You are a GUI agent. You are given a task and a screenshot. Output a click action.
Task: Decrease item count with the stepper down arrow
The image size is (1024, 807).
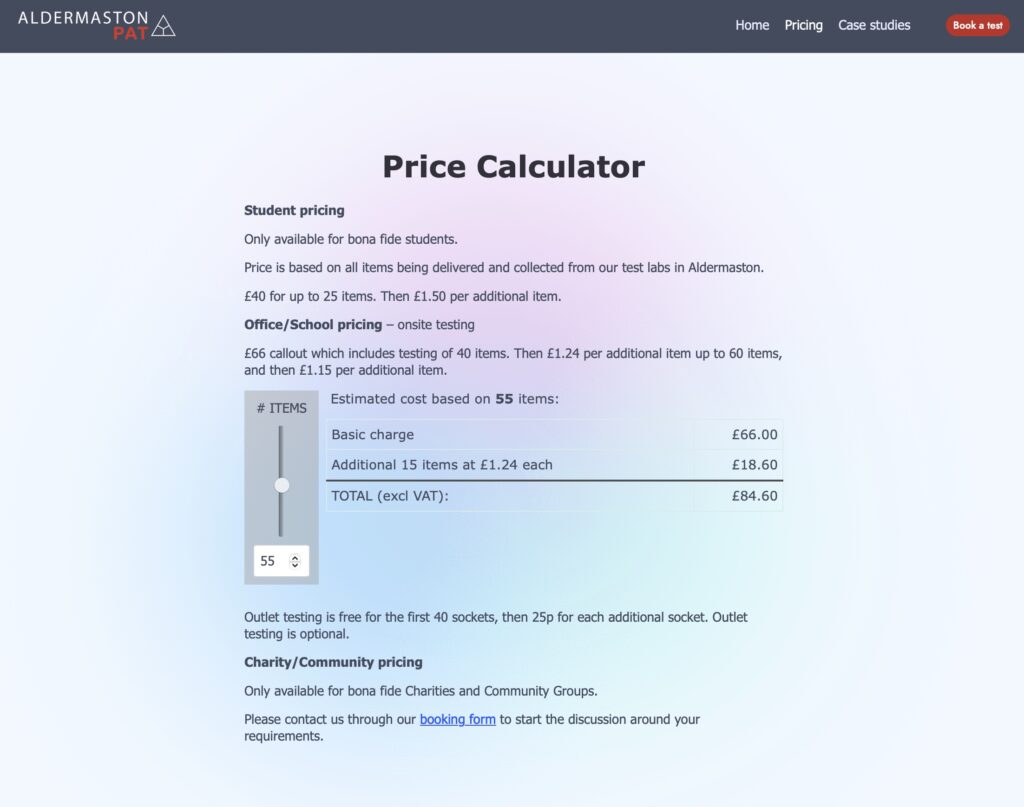click(295, 565)
